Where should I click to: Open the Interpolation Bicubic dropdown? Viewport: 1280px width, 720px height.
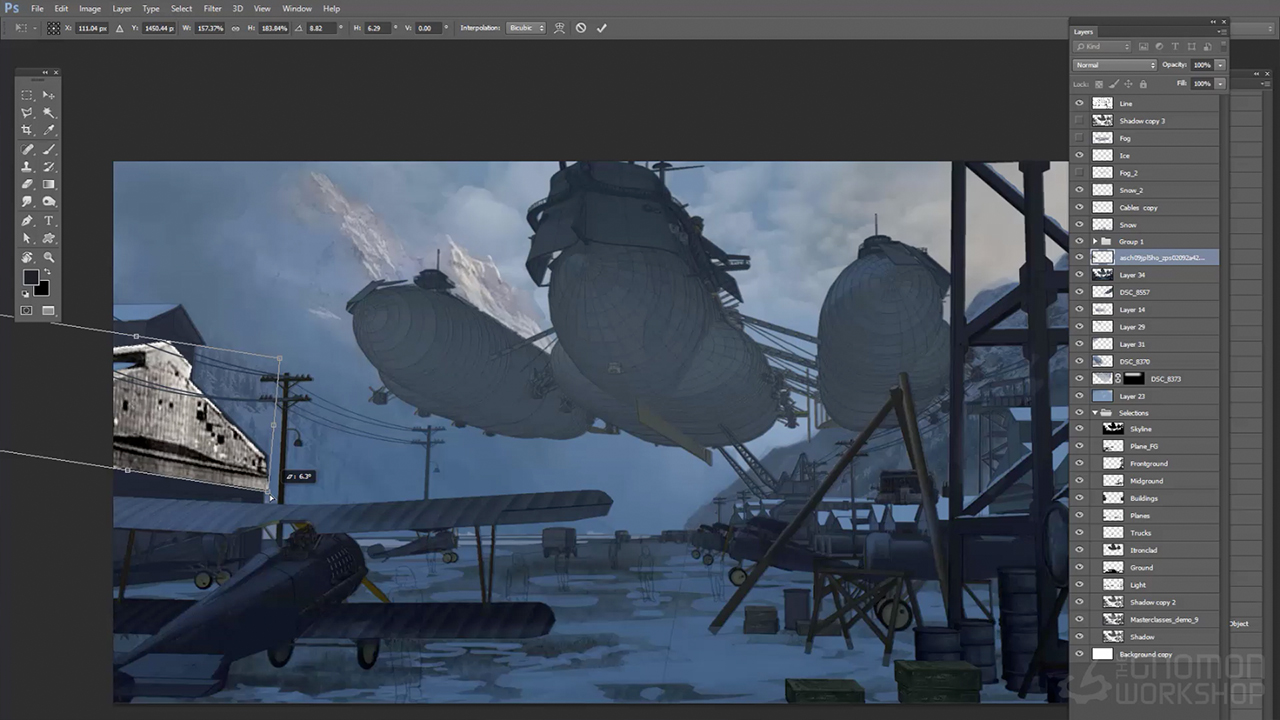pyautogui.click(x=526, y=28)
